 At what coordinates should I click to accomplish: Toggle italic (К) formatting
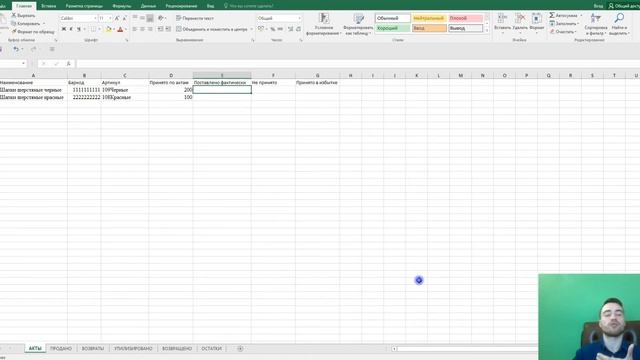pos(71,29)
